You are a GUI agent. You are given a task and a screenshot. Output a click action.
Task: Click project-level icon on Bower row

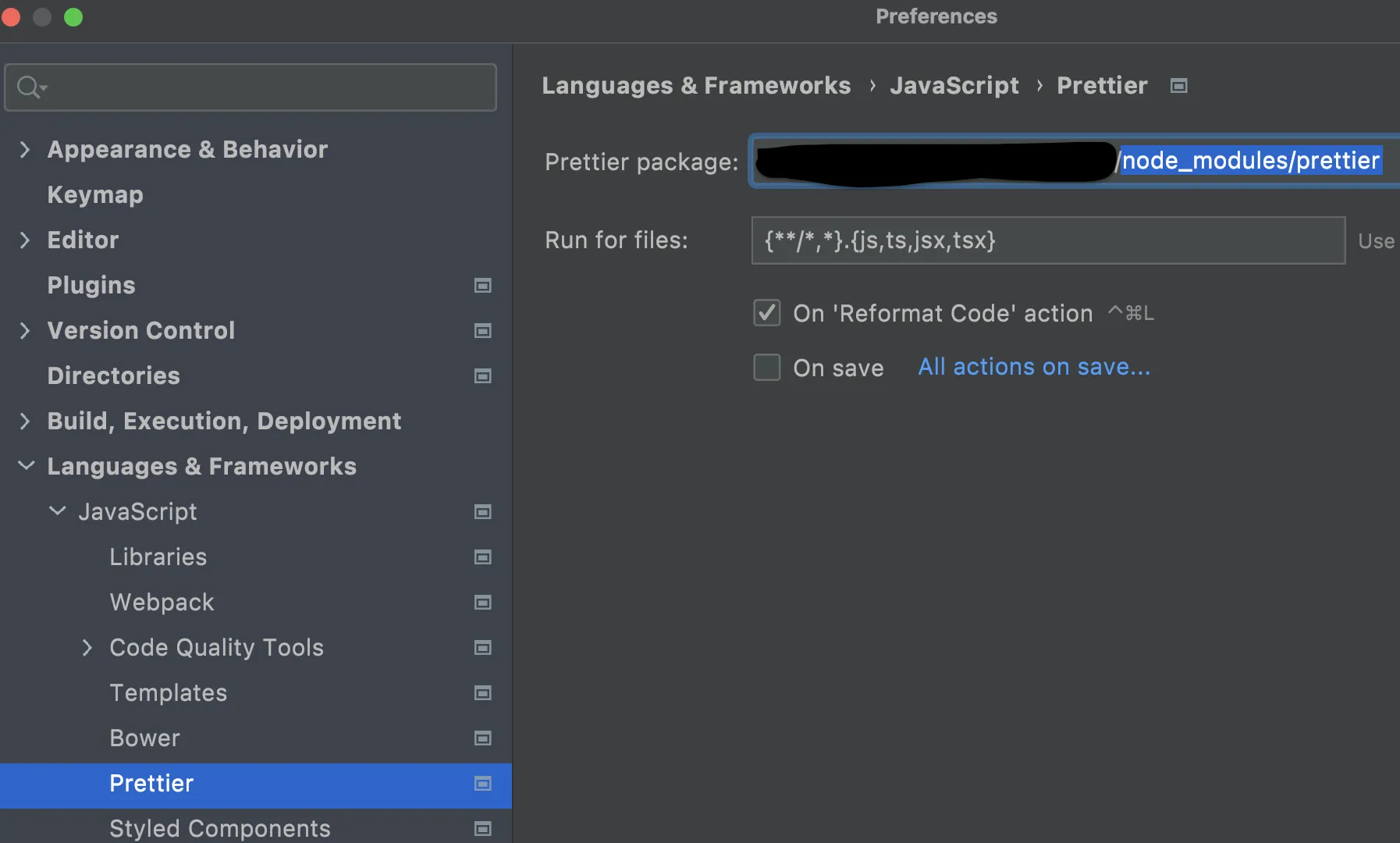pyautogui.click(x=483, y=738)
